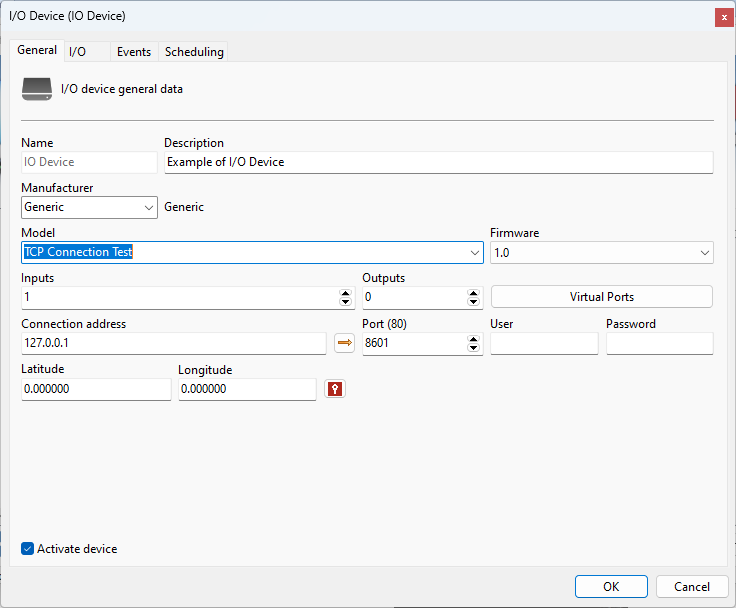Increase the Inputs value with up arrow
736x608 pixels.
(x=345, y=293)
